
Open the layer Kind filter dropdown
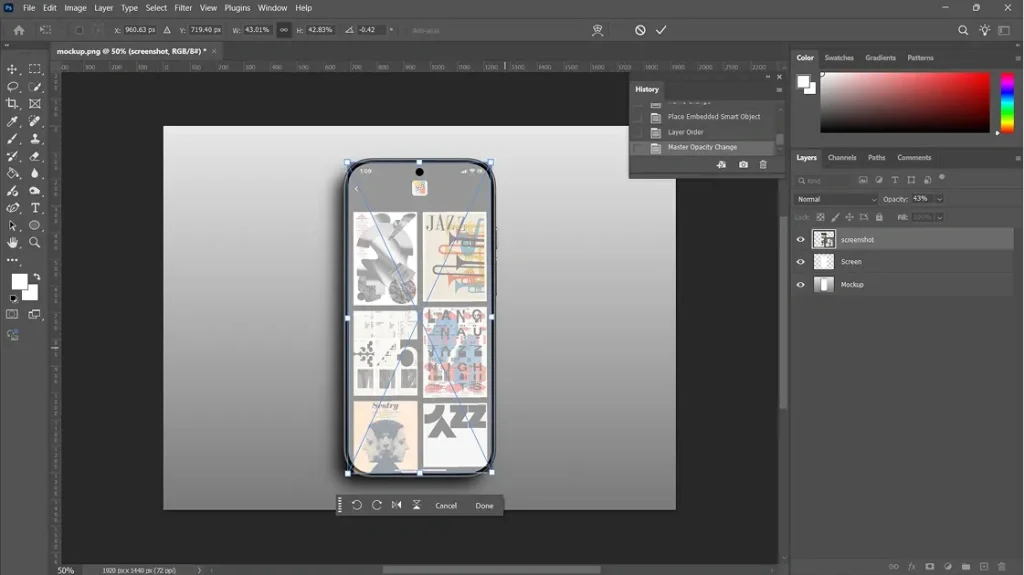tap(823, 180)
